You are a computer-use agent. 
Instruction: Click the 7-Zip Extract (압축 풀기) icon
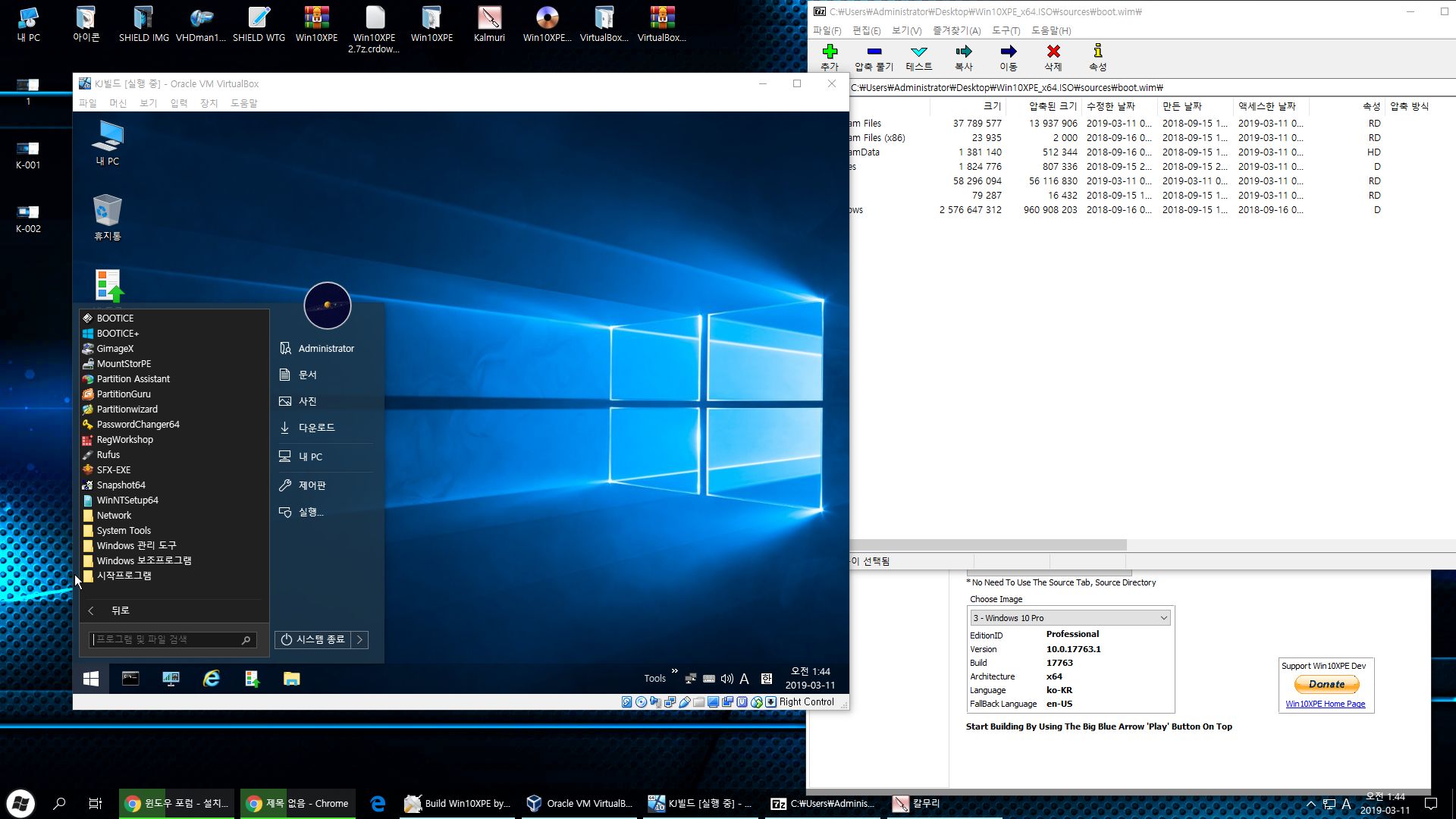tap(874, 52)
